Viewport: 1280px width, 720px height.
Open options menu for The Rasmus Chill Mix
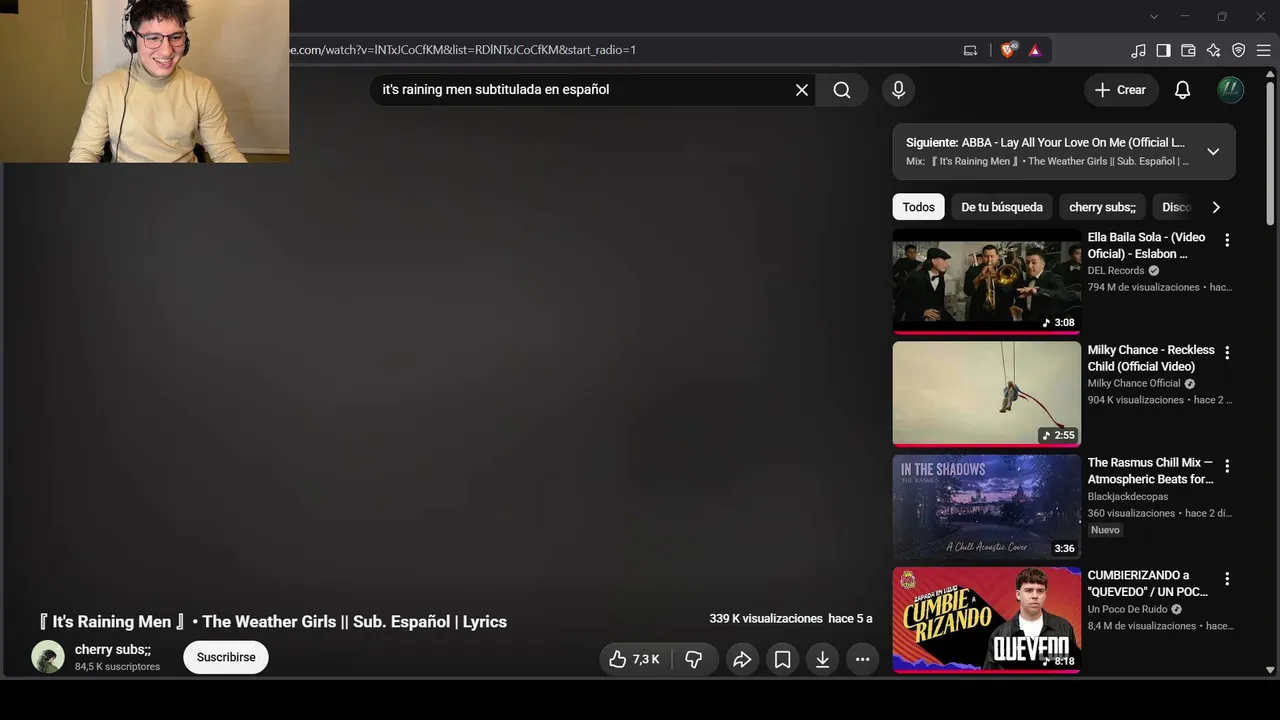(1227, 466)
